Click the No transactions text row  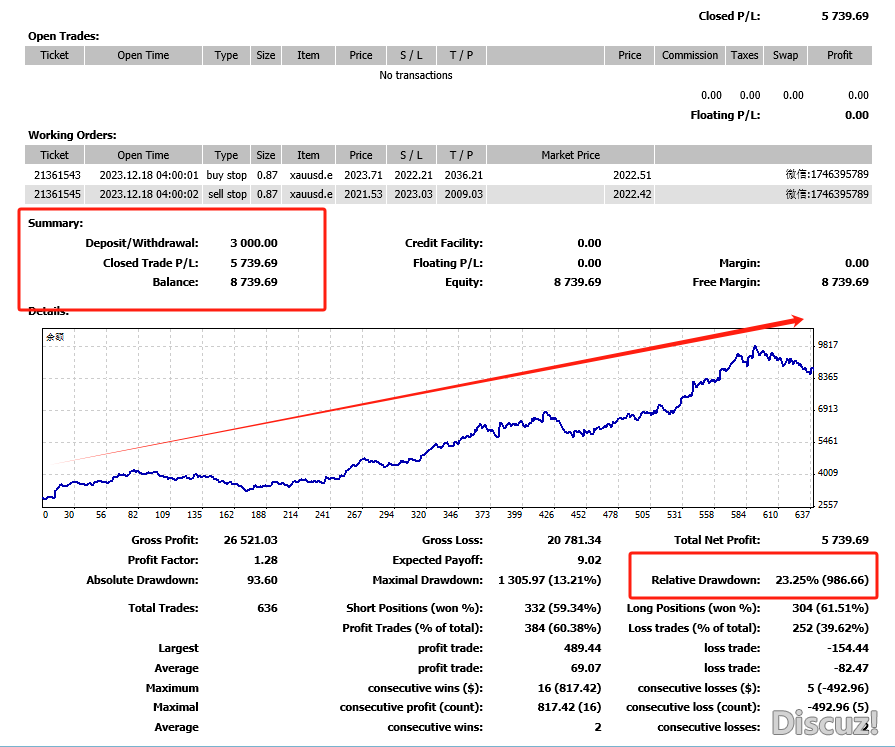(x=416, y=75)
